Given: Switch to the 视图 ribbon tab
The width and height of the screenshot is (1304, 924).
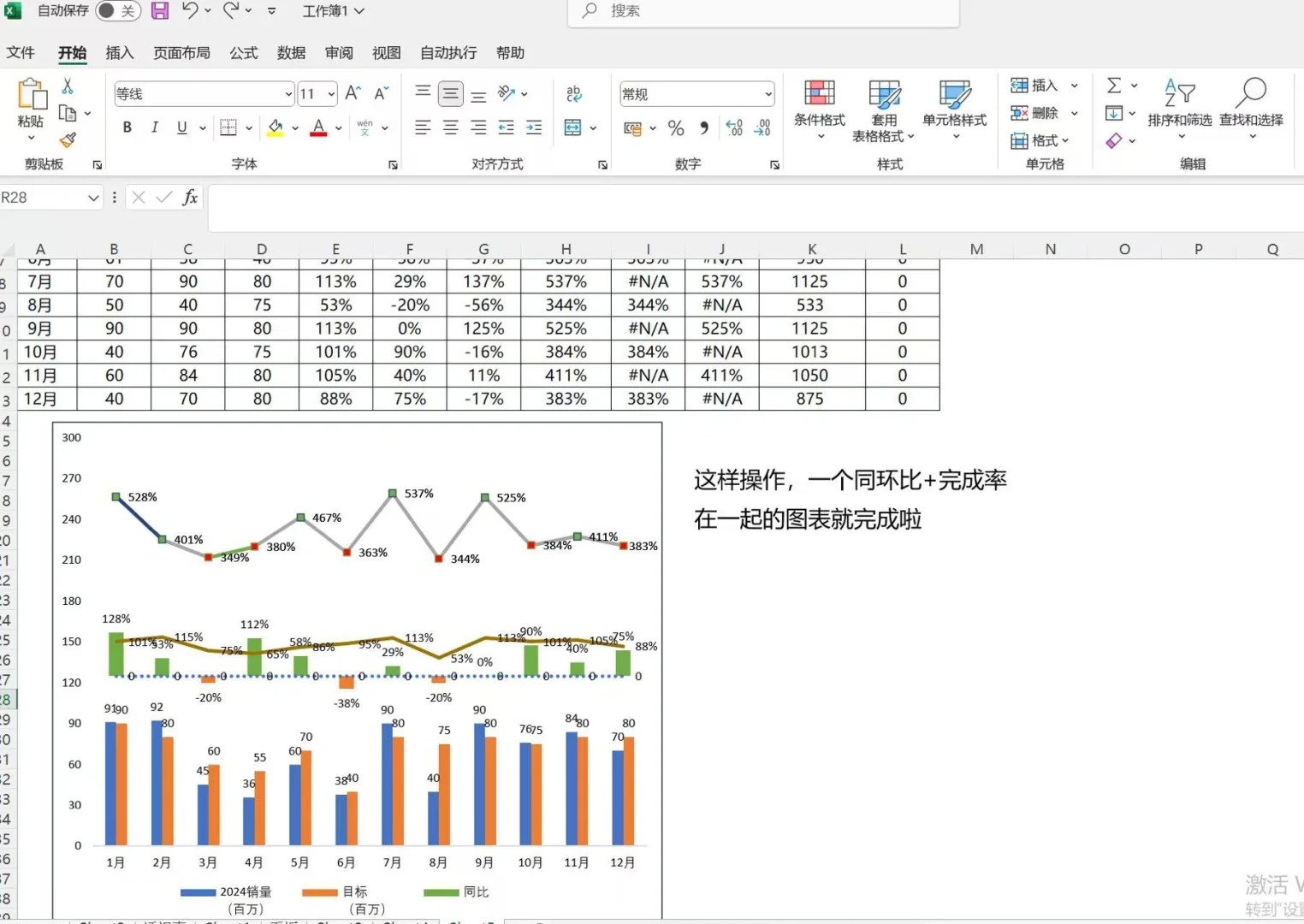Looking at the screenshot, I should (387, 53).
